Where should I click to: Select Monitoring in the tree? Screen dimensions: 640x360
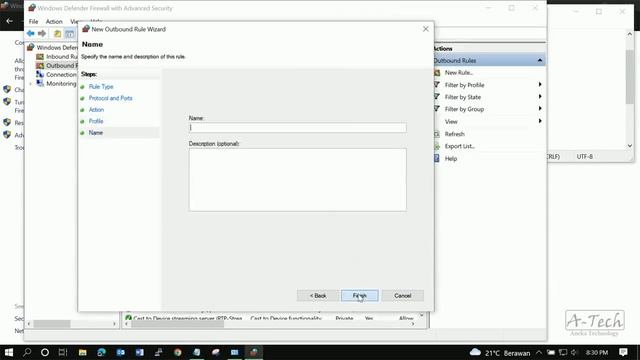click(61, 83)
